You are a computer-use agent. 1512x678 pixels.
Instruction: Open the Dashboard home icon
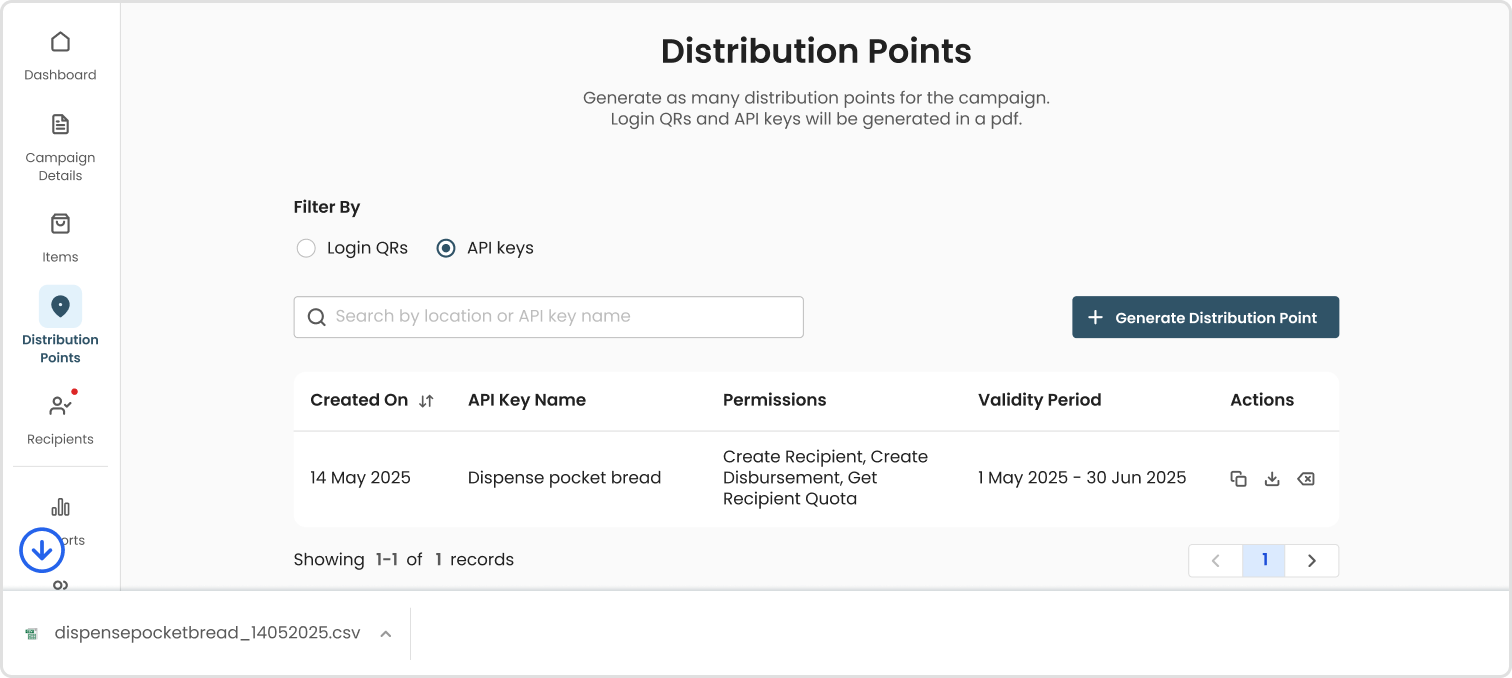[x=60, y=42]
